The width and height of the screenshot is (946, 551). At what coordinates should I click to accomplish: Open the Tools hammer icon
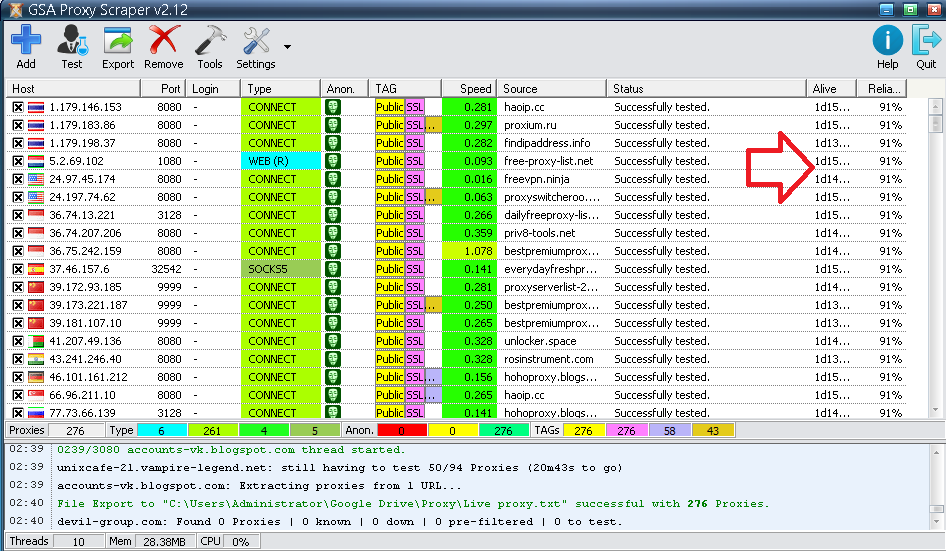pyautogui.click(x=210, y=40)
